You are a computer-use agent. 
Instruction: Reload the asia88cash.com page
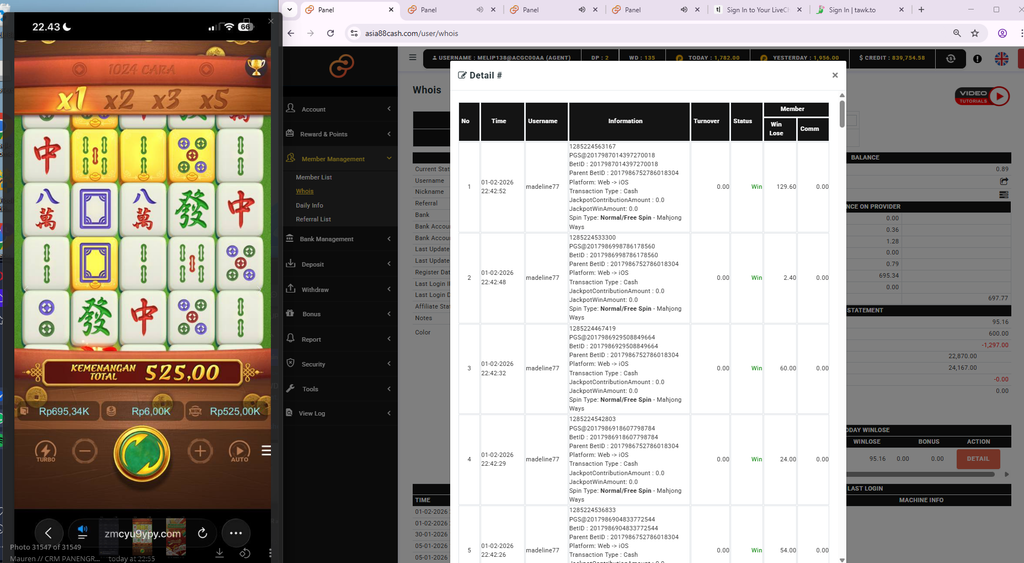coord(330,33)
